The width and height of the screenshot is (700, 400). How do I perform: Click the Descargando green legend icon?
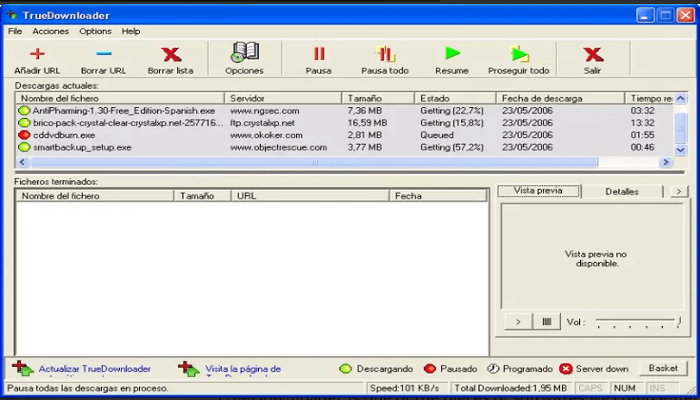click(x=345, y=369)
